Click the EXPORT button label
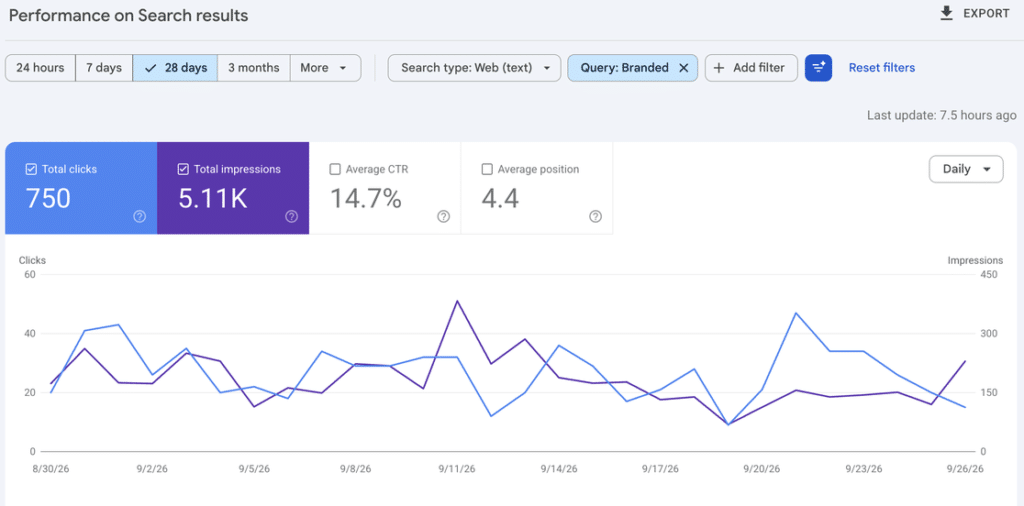Viewport: 1024px width, 506px height. tap(986, 14)
